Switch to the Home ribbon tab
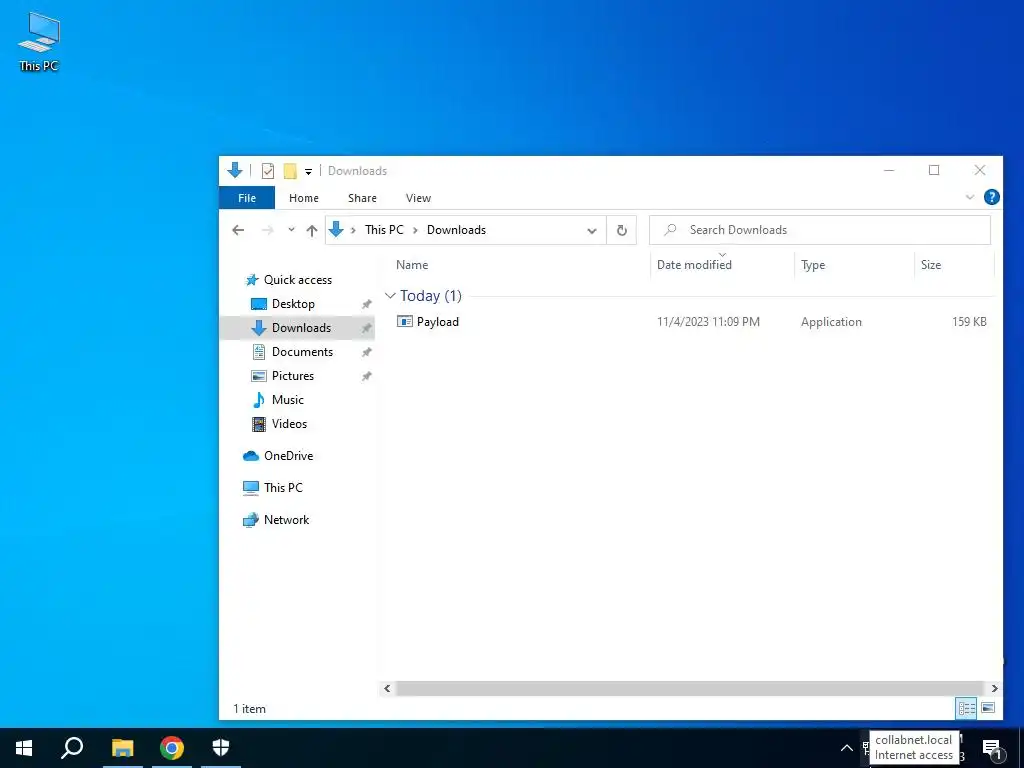The image size is (1024, 768). pos(304,198)
